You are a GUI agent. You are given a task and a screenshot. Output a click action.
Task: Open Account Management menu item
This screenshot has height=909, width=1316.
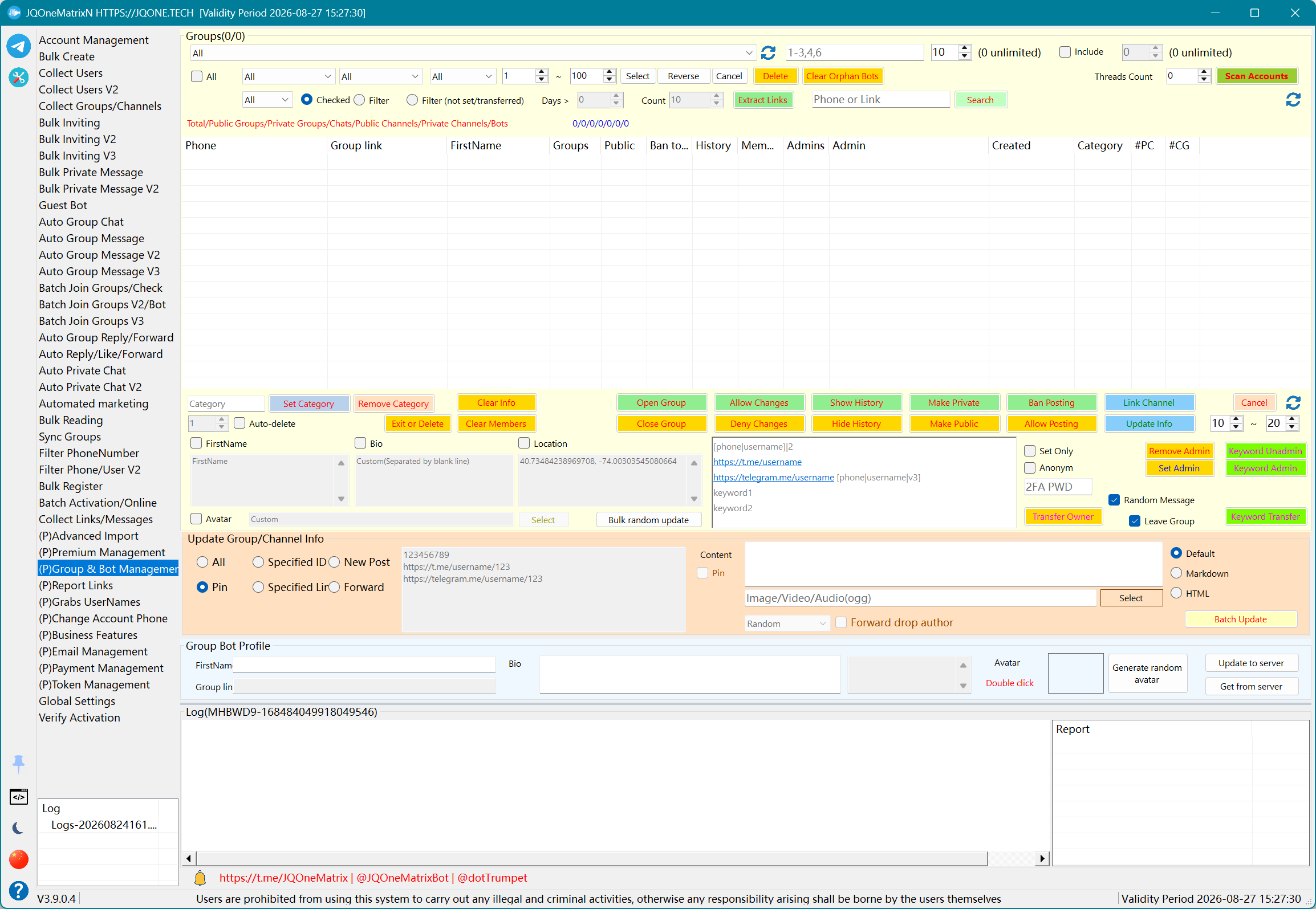point(94,40)
